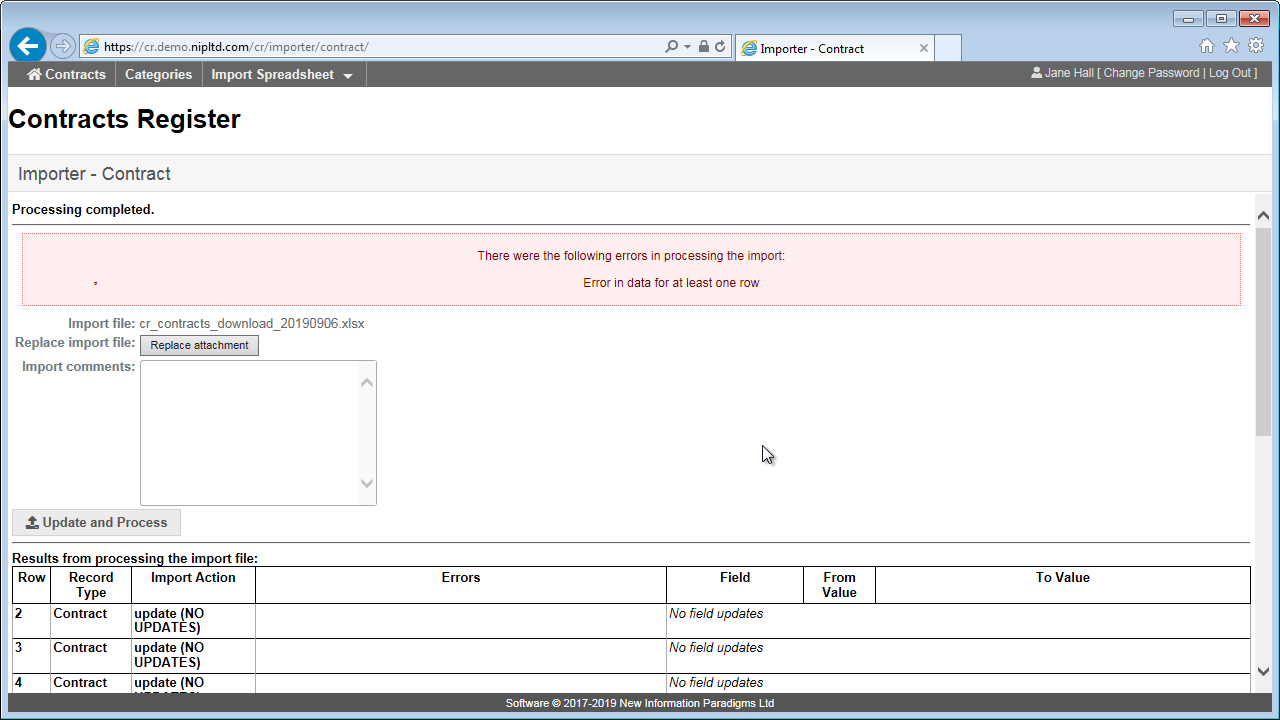Viewport: 1280px width, 720px height.
Task: Click the Change Password link
Action: coord(1151,73)
